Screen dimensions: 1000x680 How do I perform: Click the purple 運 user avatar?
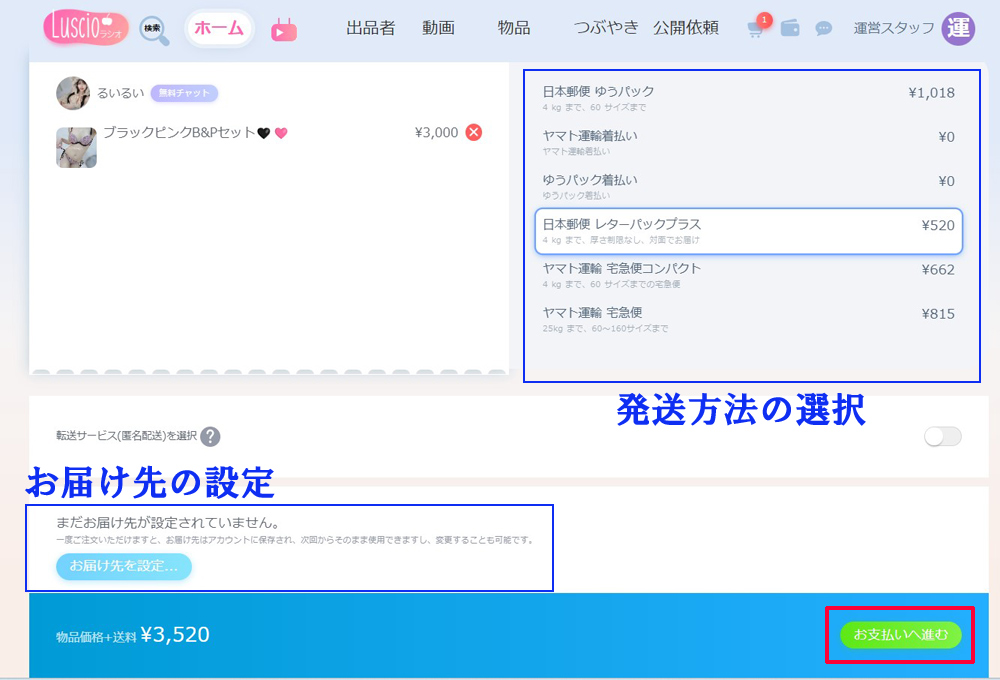pos(958,28)
